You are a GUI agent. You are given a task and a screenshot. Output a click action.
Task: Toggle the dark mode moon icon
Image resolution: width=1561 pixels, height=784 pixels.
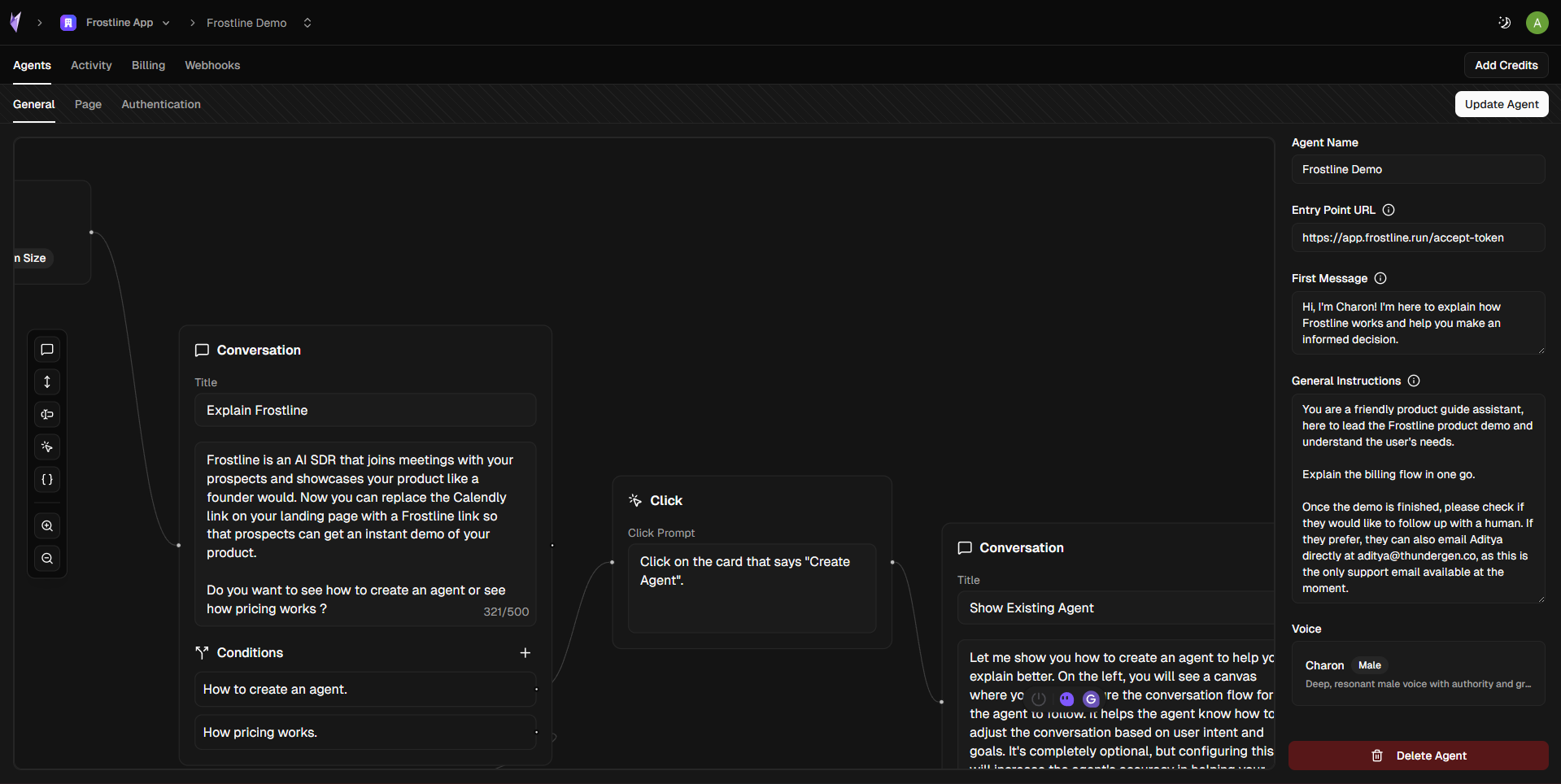(x=1504, y=23)
